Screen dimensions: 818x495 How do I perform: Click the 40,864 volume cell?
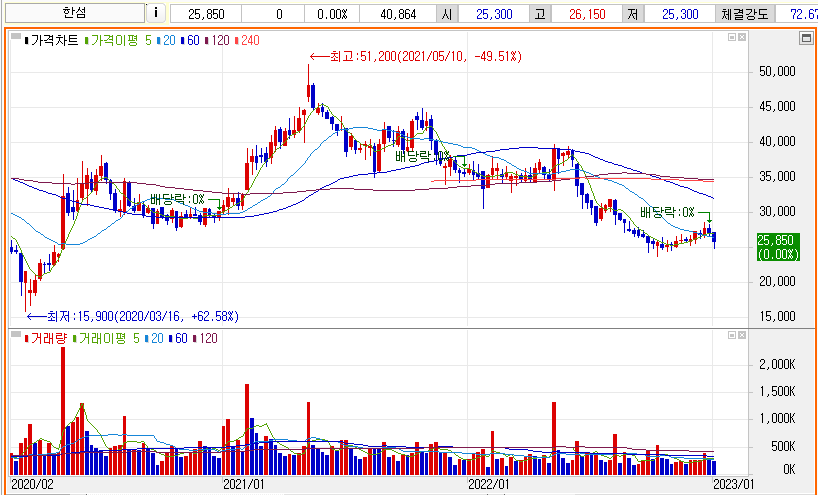[x=399, y=14]
